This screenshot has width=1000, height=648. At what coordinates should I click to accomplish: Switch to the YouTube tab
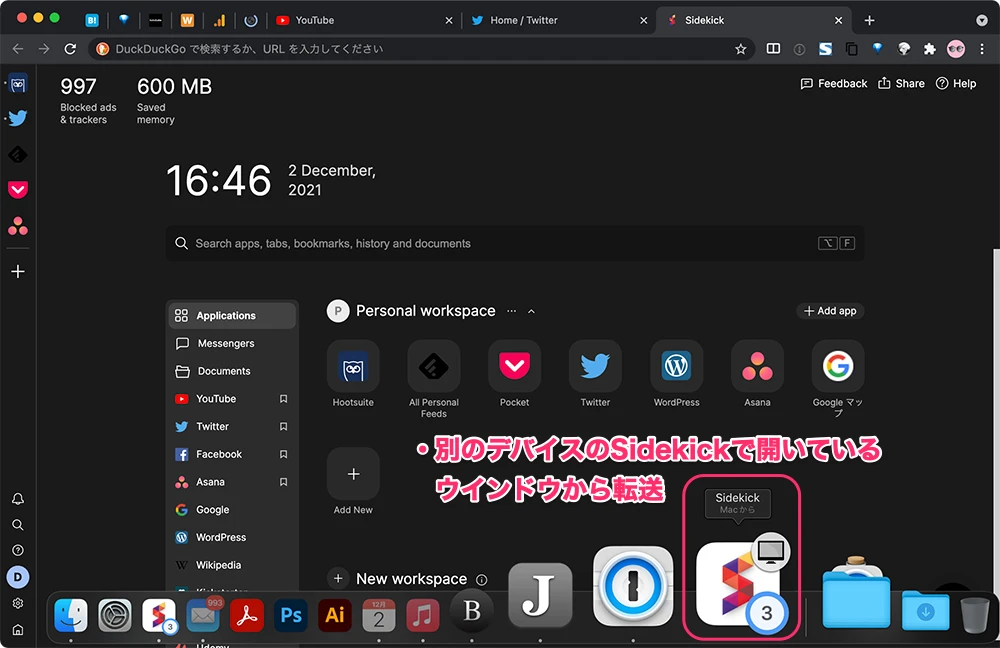click(x=364, y=20)
